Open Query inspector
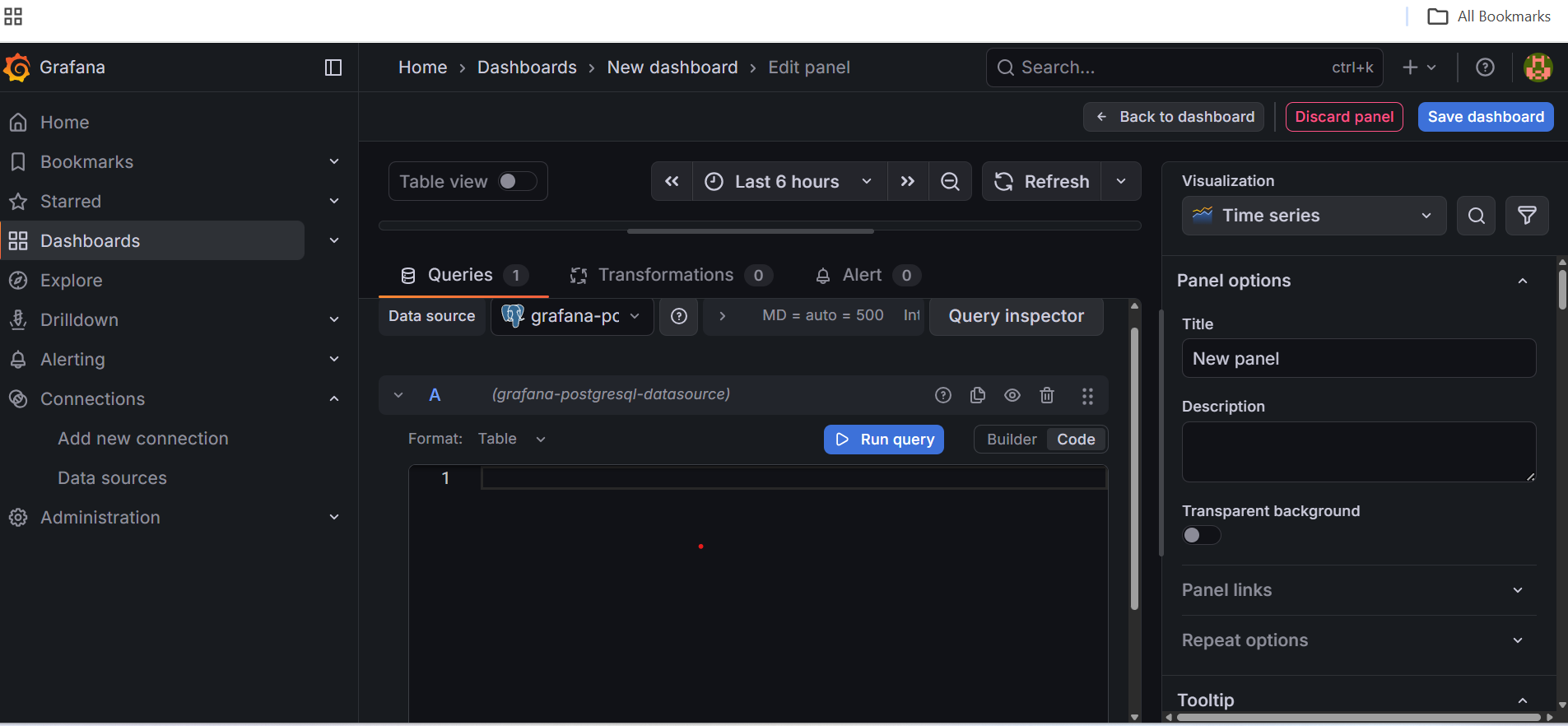1568x726 pixels. click(x=1016, y=316)
